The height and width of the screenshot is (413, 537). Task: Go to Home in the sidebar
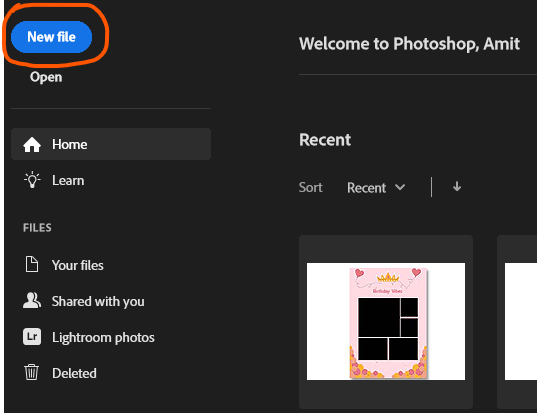point(111,144)
